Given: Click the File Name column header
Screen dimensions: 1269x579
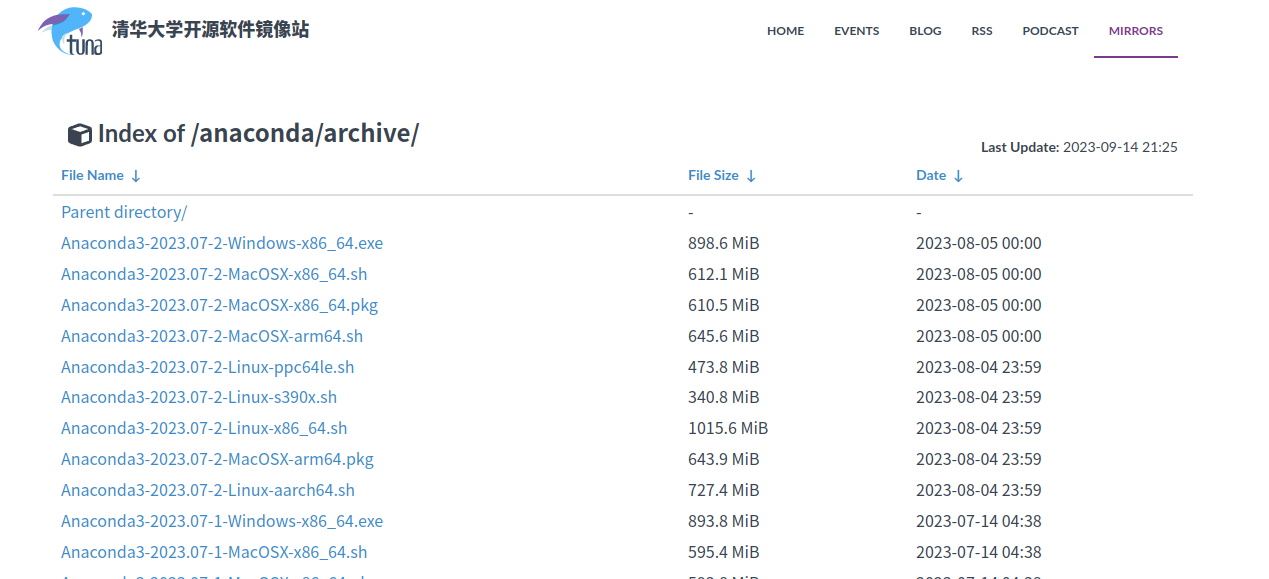Looking at the screenshot, I should pyautogui.click(x=92, y=175).
